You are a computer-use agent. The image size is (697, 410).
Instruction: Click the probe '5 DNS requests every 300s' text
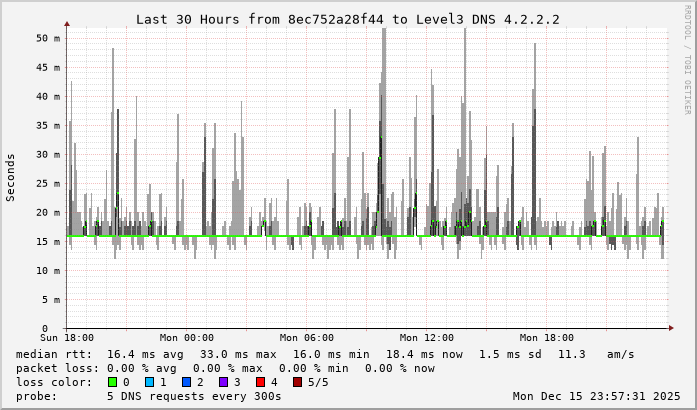194,396
